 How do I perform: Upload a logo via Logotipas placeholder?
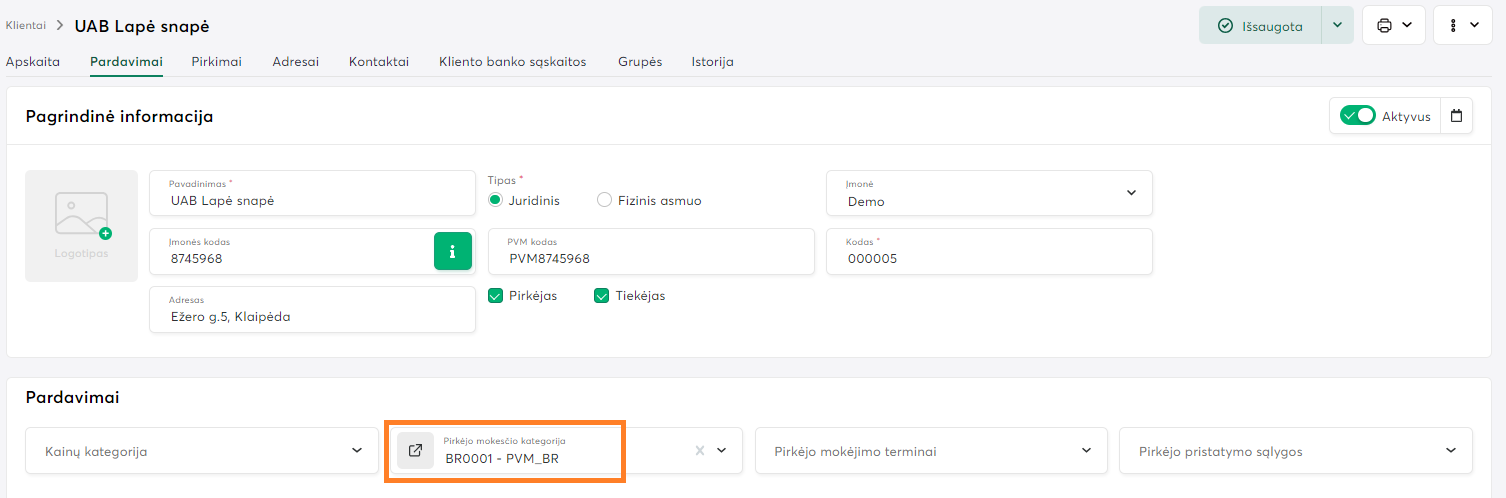[x=81, y=226]
